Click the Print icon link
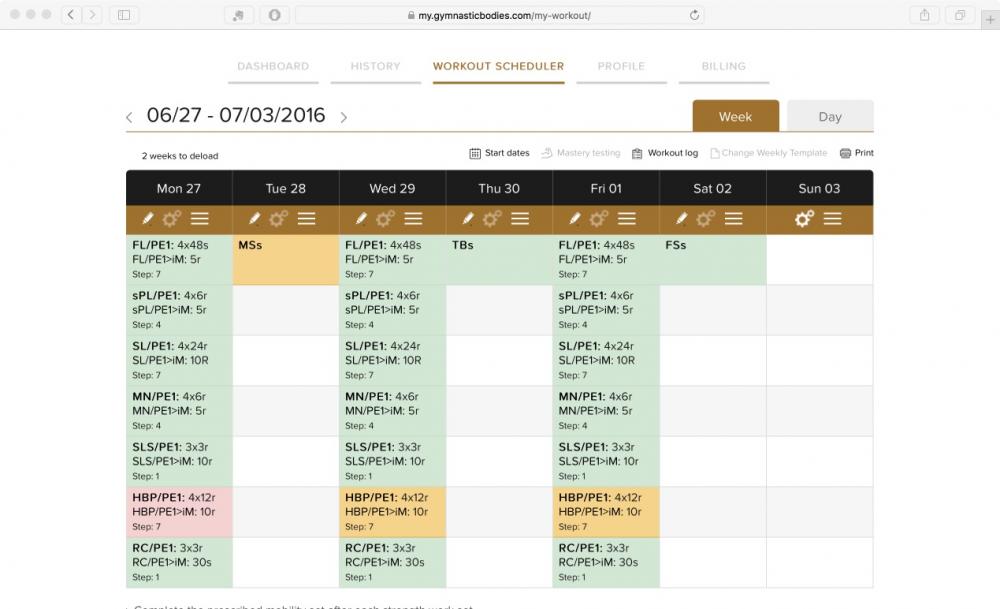 pyautogui.click(x=857, y=153)
